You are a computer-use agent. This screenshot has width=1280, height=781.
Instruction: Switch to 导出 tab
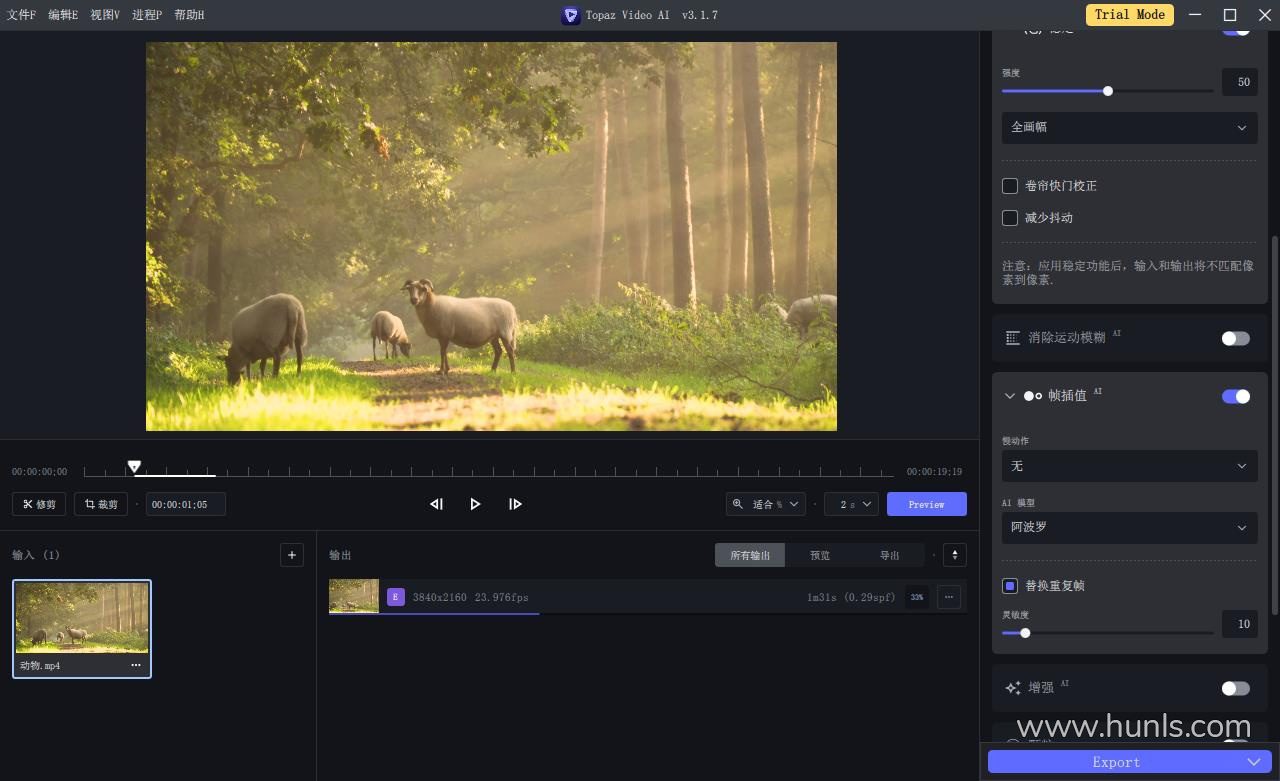[x=890, y=555]
